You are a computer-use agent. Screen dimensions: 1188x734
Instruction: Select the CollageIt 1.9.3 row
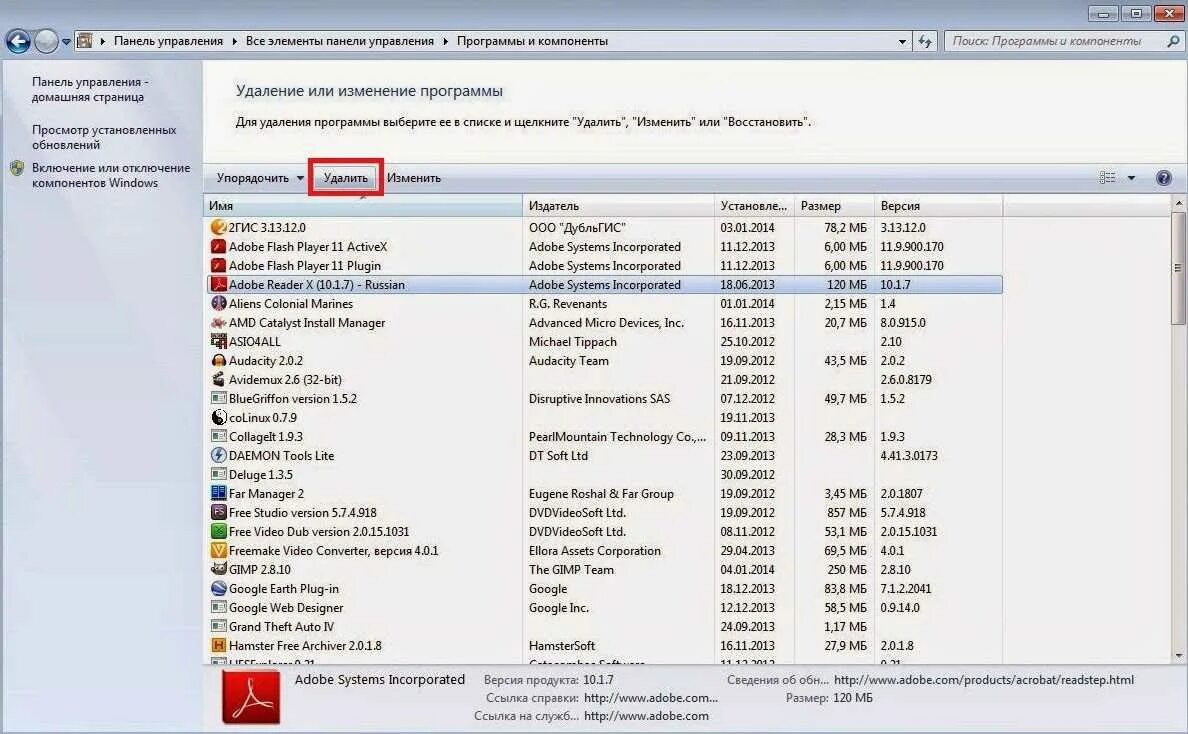coord(604,436)
